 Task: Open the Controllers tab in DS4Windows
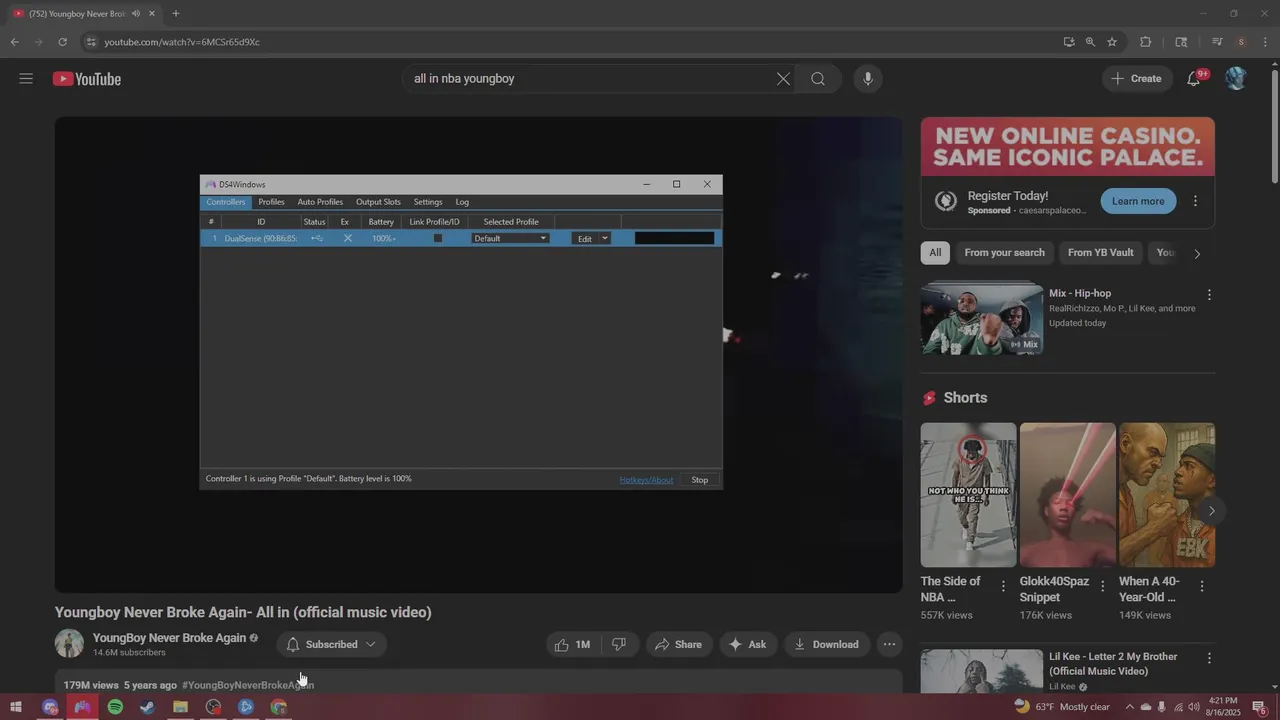226,202
